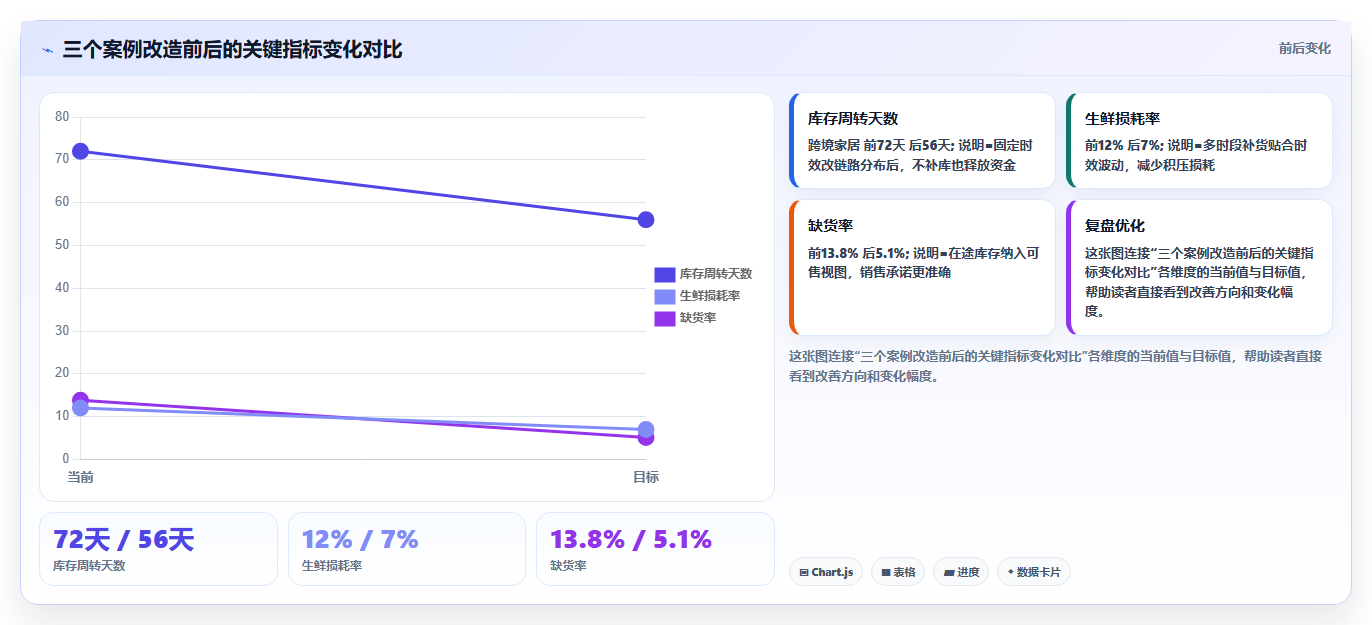Click the 库存周转天数 caption under 72天 / 56天
Viewport: 1372px width, 625px height.
tap(89, 566)
